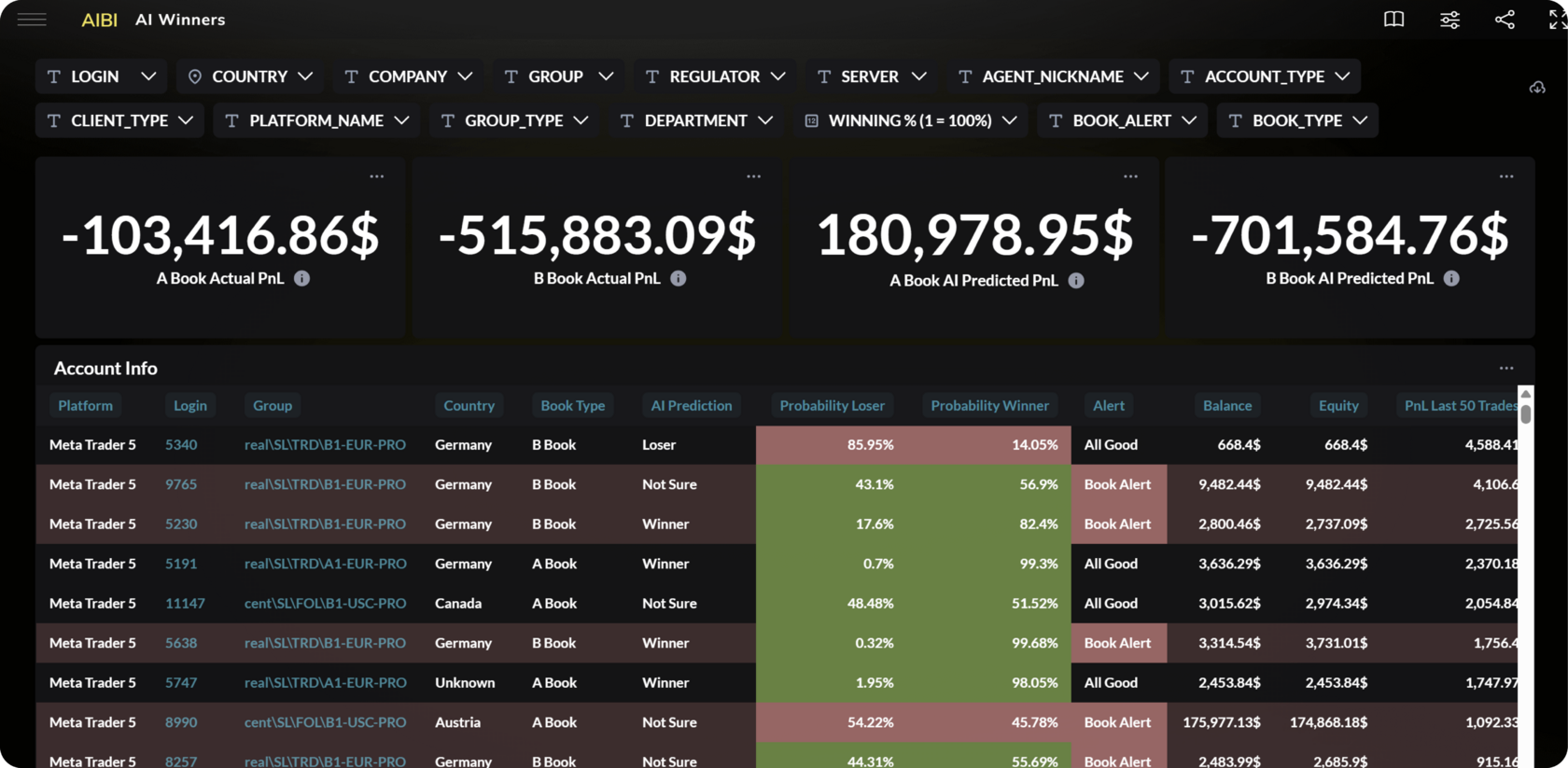Sort by the Country column header
1568x768 pixels.
(x=469, y=406)
